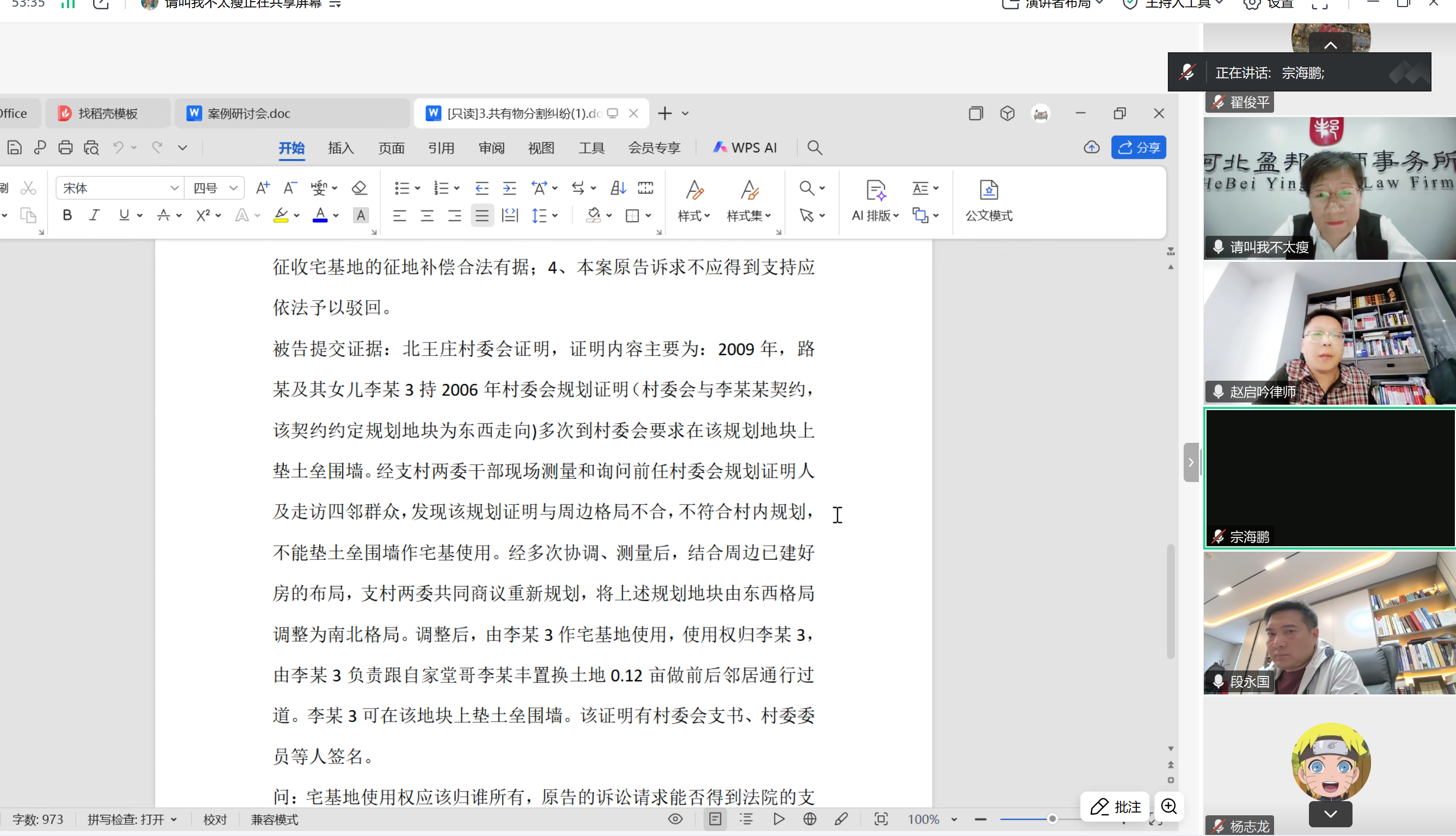Center align paragraph text

point(427,216)
